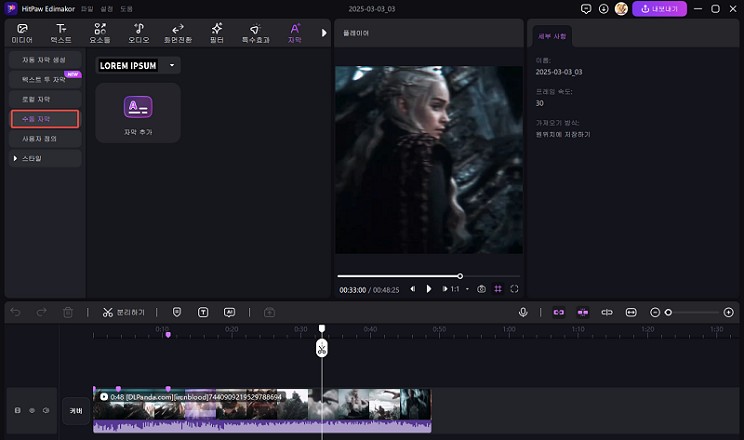744x440 pixels.
Task: Click the text T tool icon
Action: tap(203, 312)
